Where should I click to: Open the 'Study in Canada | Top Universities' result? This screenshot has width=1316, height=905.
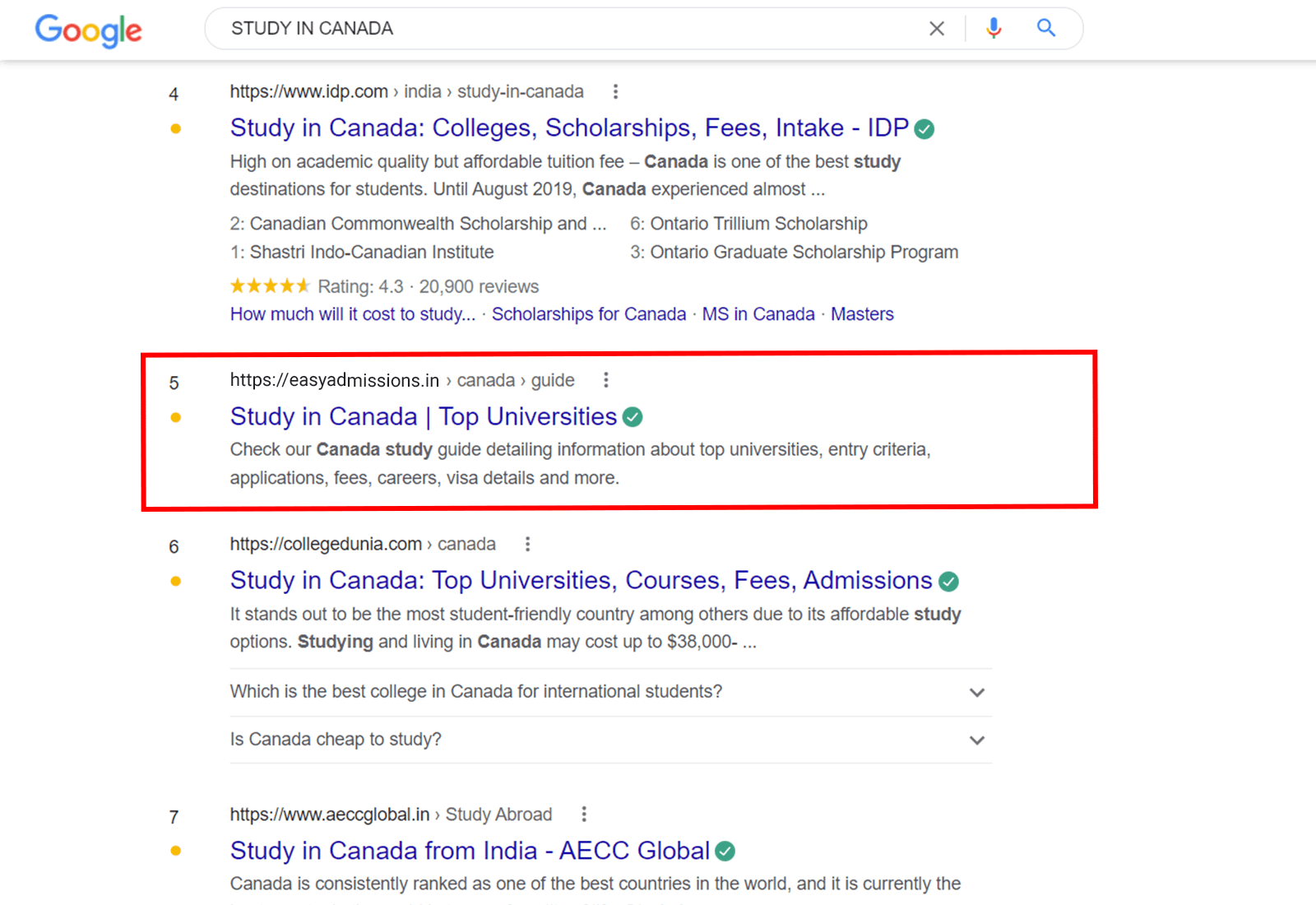[x=423, y=417]
